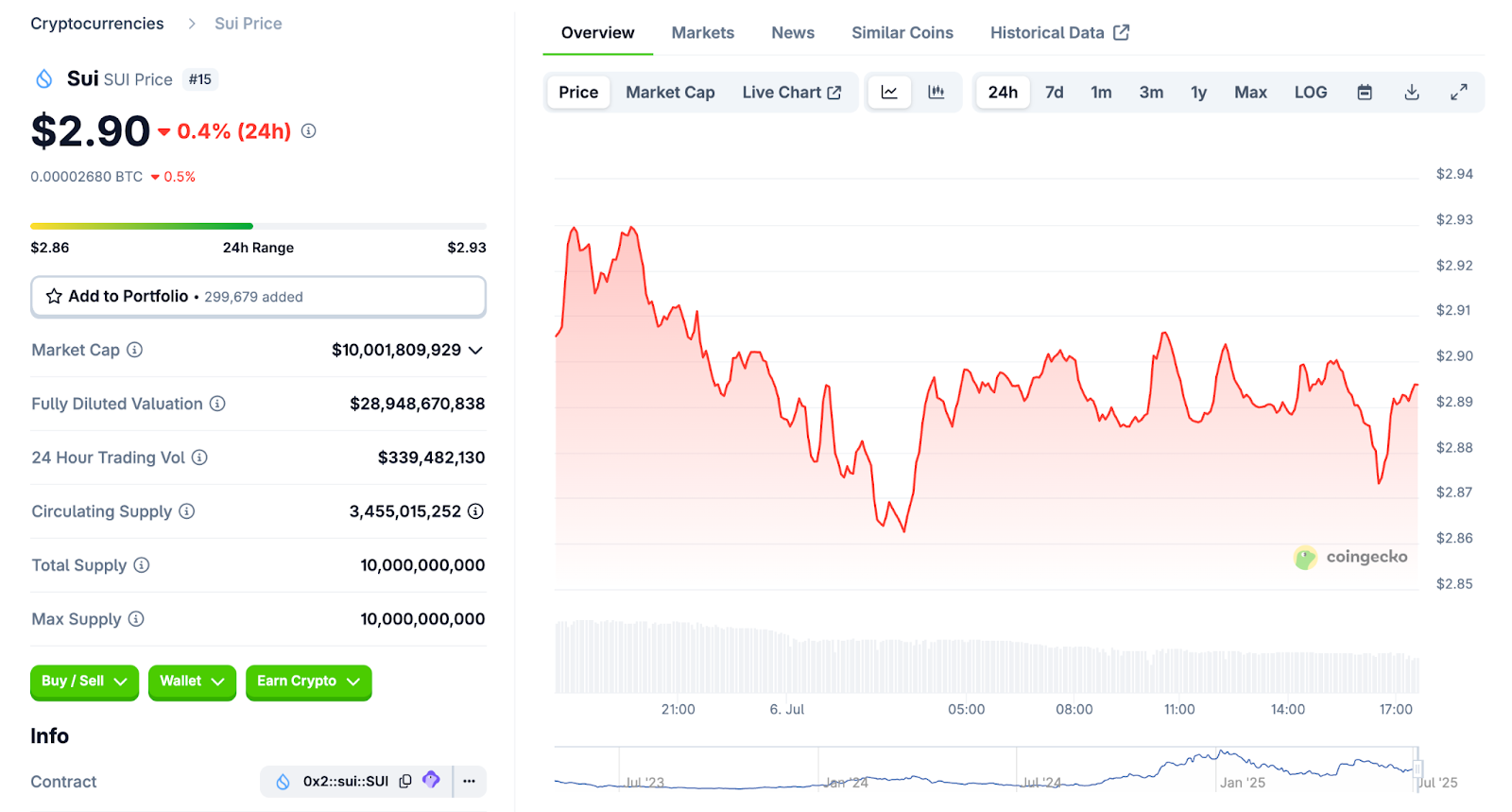Viewport: 1512px width, 812px height.
Task: Switch to the Similar Coins tab
Action: pos(902,33)
